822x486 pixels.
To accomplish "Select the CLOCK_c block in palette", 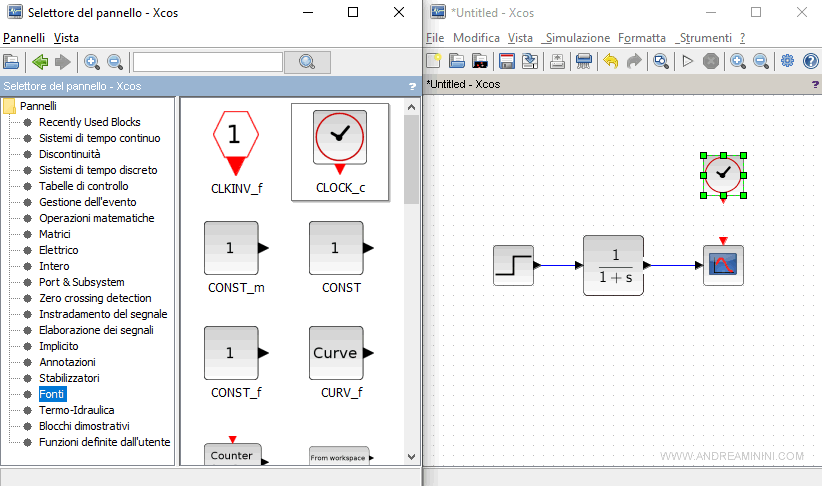I will coord(340,152).
